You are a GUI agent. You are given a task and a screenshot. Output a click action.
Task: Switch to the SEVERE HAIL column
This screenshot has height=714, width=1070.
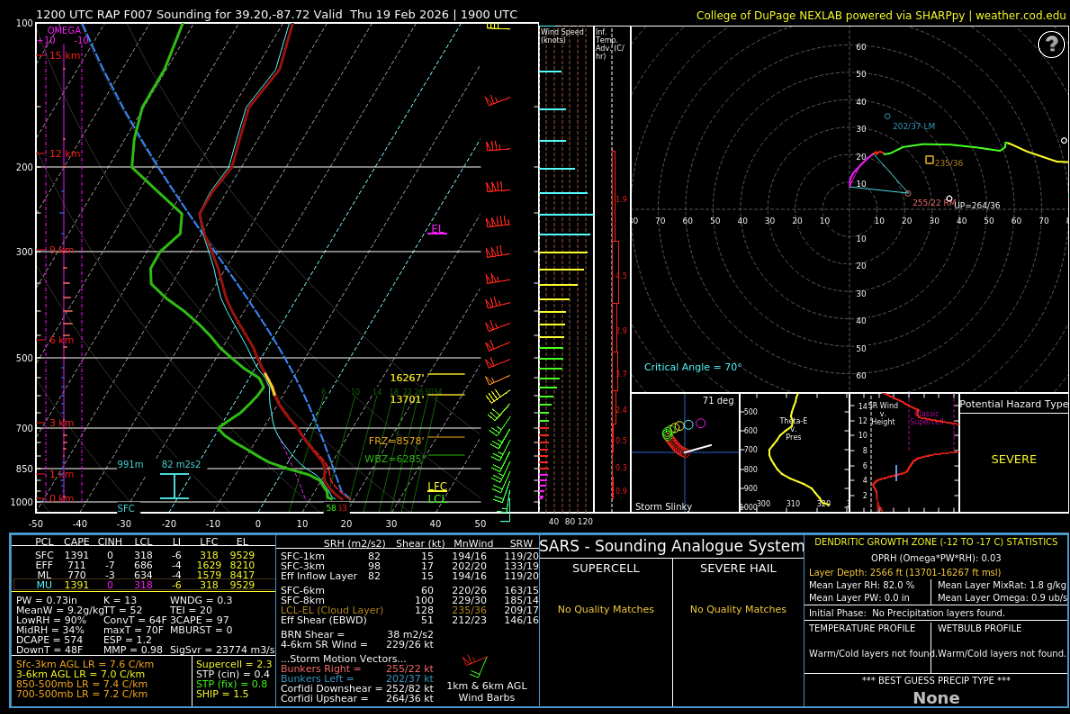[x=737, y=567]
